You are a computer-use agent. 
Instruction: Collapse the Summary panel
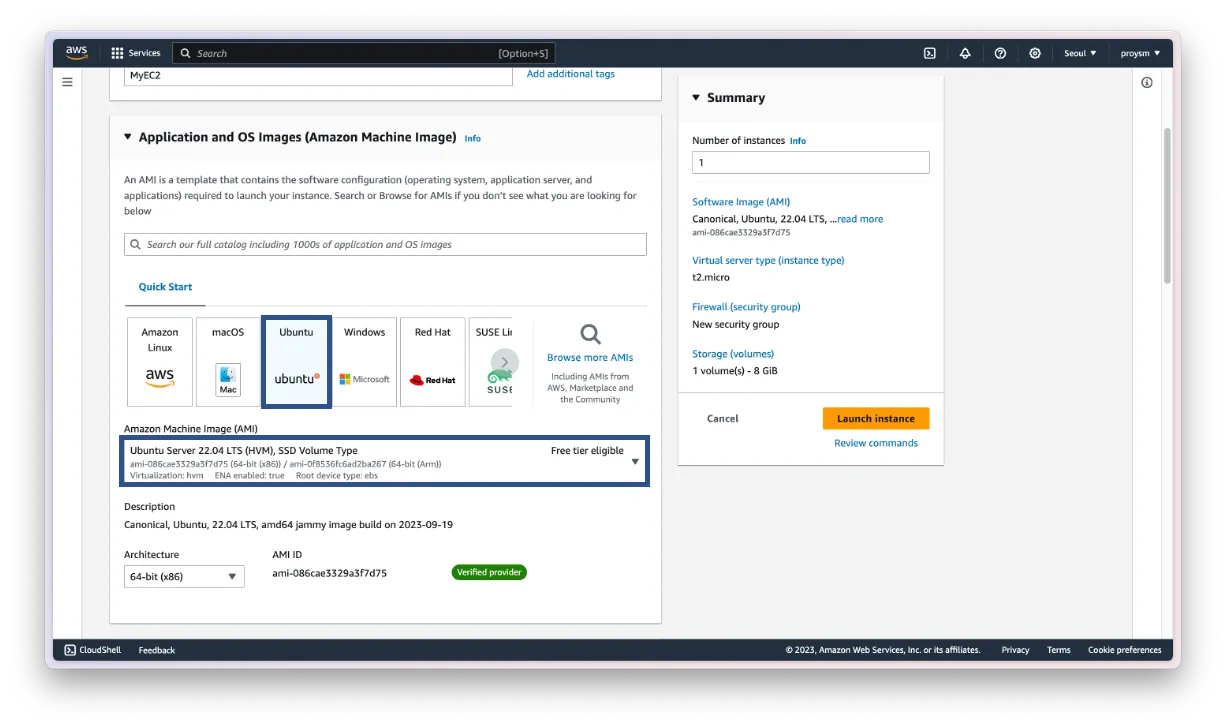pyautogui.click(x=696, y=97)
